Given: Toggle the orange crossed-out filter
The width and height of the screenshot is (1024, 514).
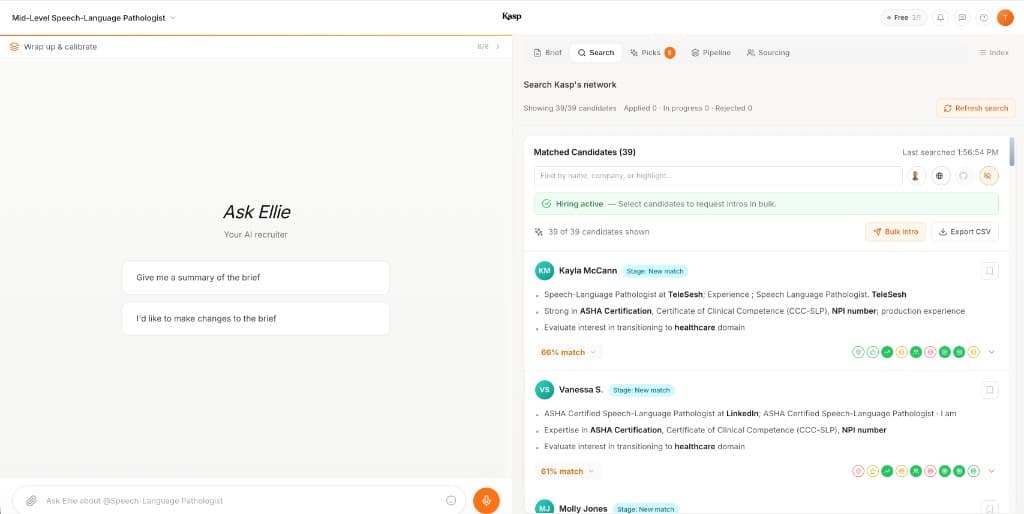Looking at the screenshot, I should click(x=989, y=176).
